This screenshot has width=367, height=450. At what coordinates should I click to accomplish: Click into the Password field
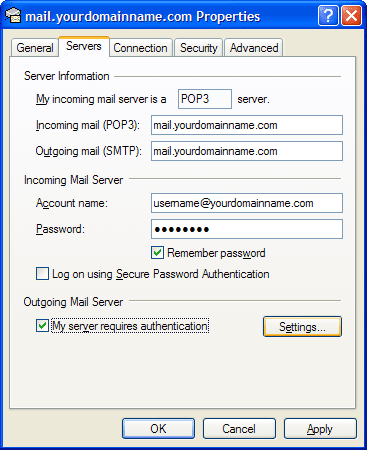(247, 229)
